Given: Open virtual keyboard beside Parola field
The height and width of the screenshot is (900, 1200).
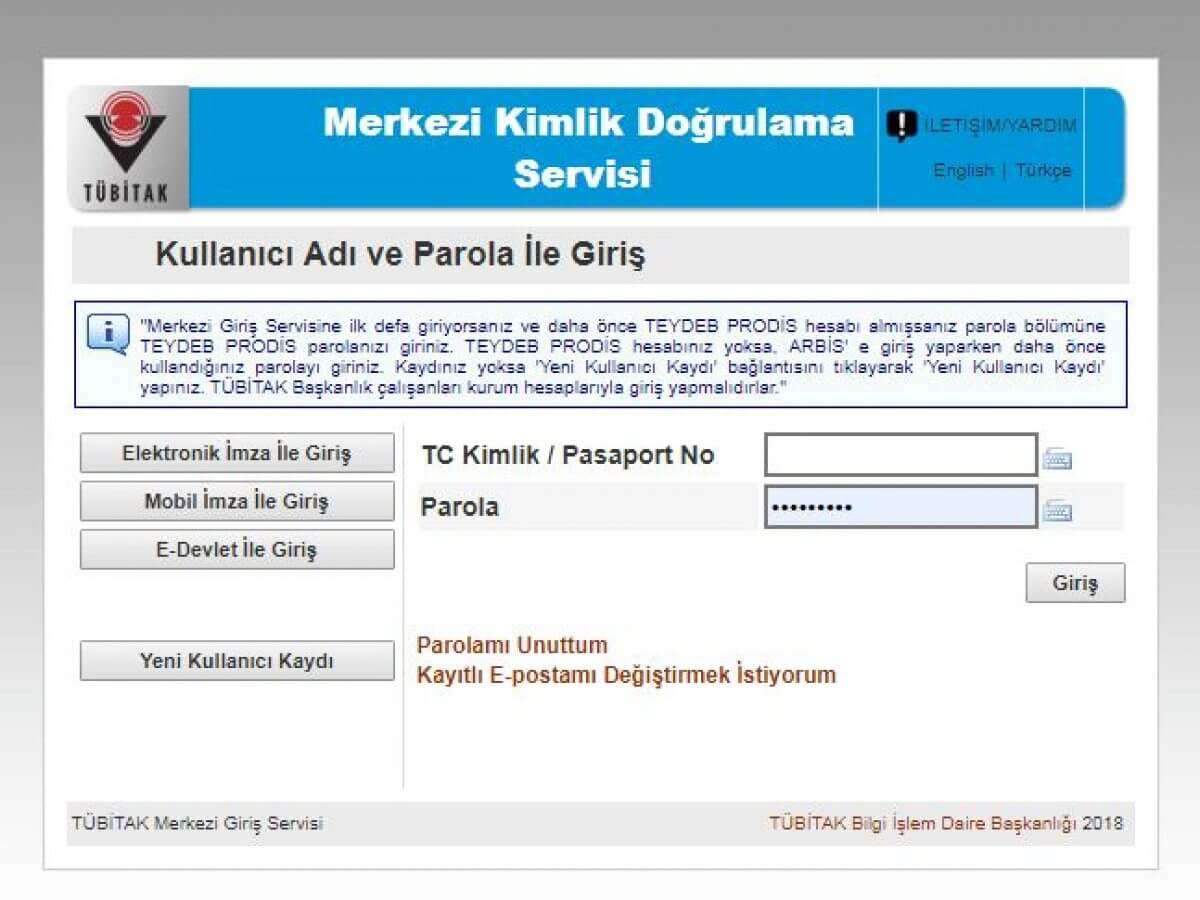Looking at the screenshot, I should tap(1057, 511).
